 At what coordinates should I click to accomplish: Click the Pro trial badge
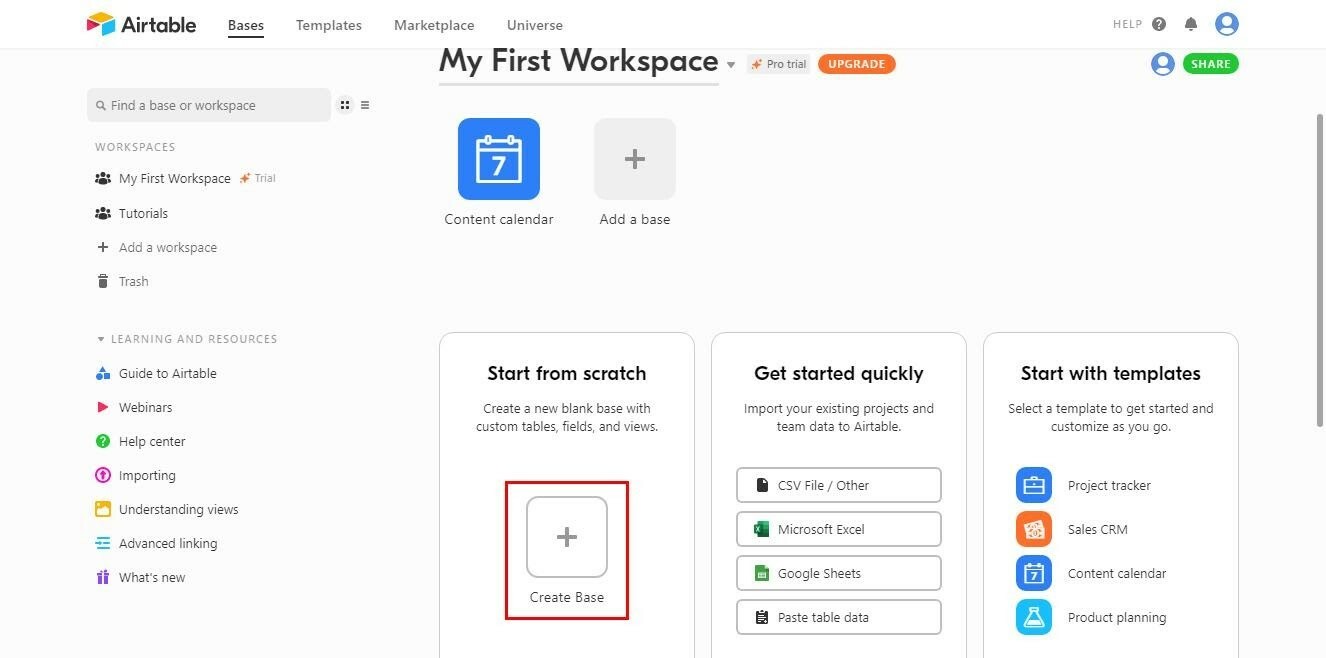(x=778, y=64)
